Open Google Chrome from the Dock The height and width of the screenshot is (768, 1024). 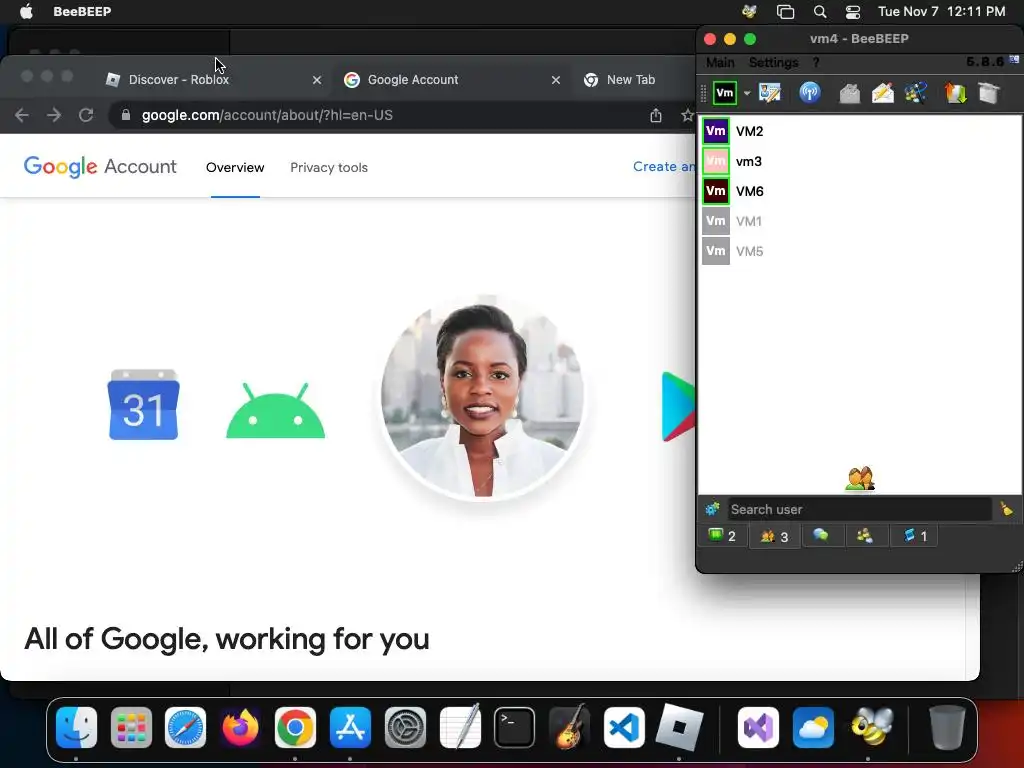tap(295, 728)
